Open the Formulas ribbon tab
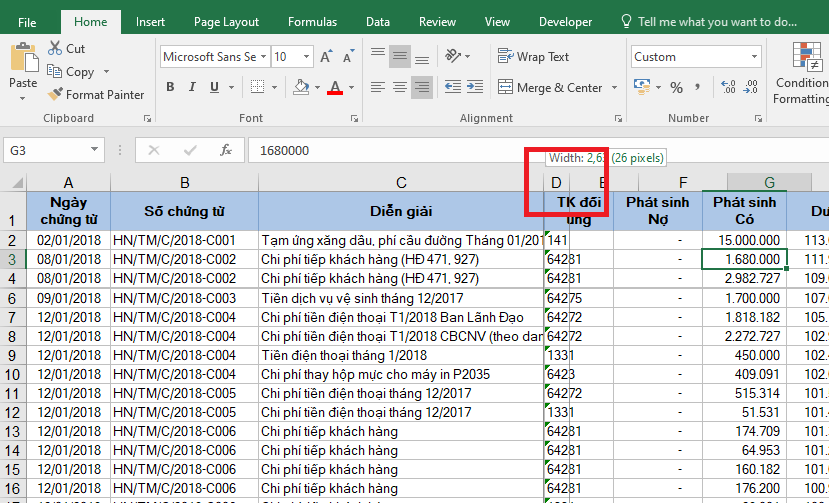The height and width of the screenshot is (503, 829). coord(312,22)
